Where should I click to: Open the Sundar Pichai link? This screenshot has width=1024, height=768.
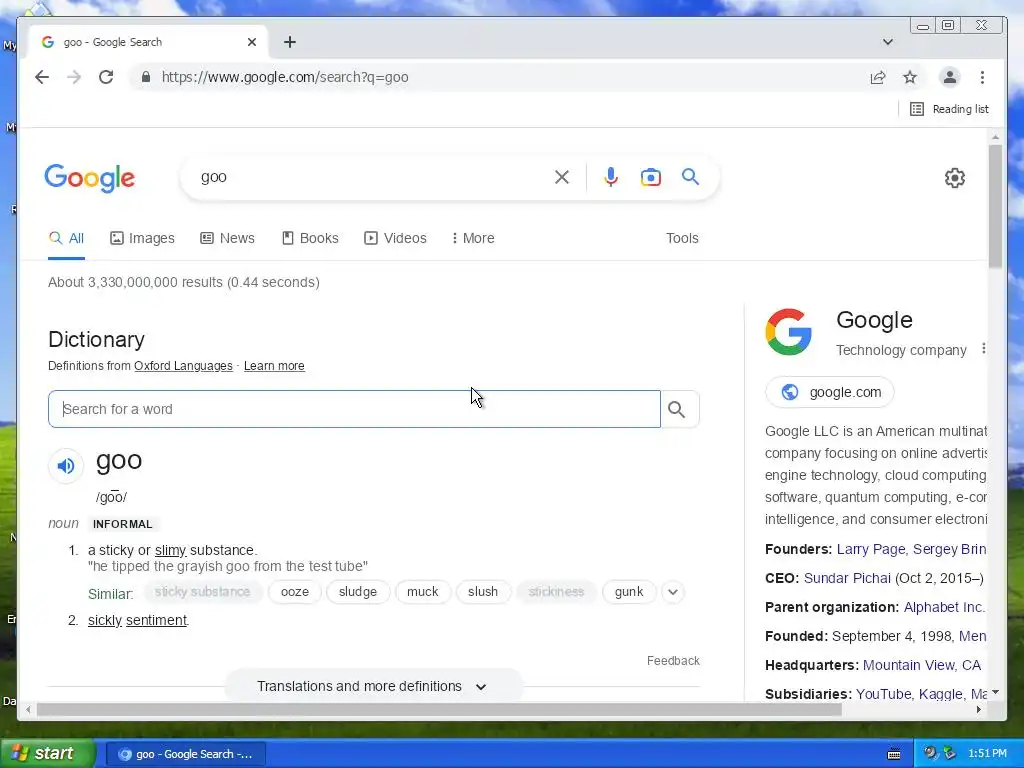click(x=847, y=578)
